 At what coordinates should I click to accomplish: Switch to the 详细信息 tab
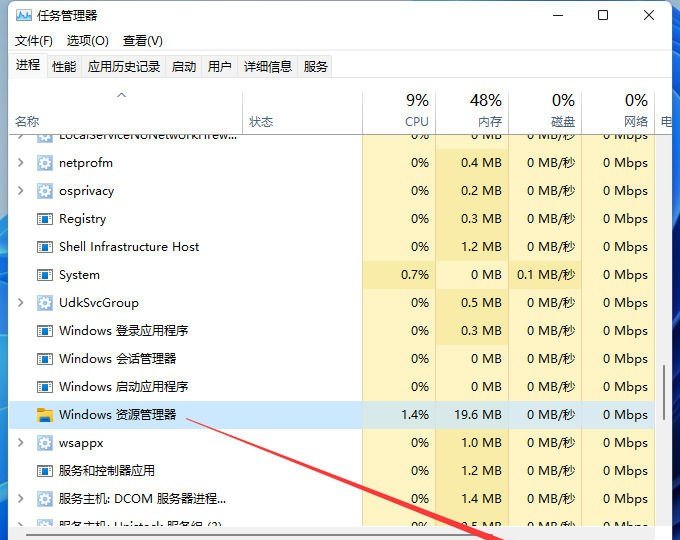tap(268, 66)
